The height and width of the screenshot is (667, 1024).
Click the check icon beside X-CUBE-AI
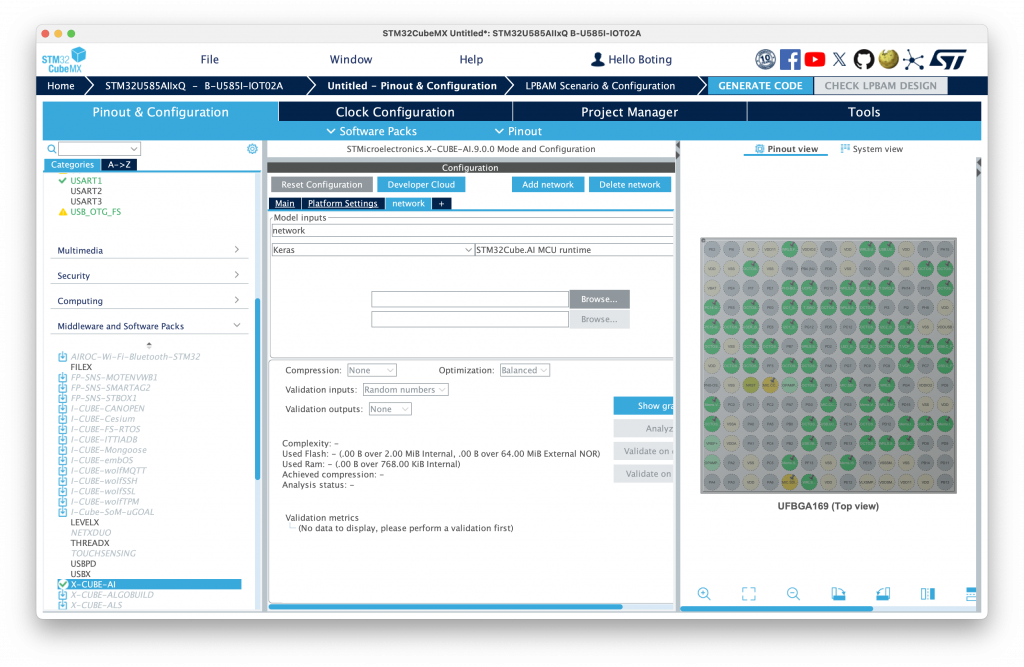(x=63, y=584)
